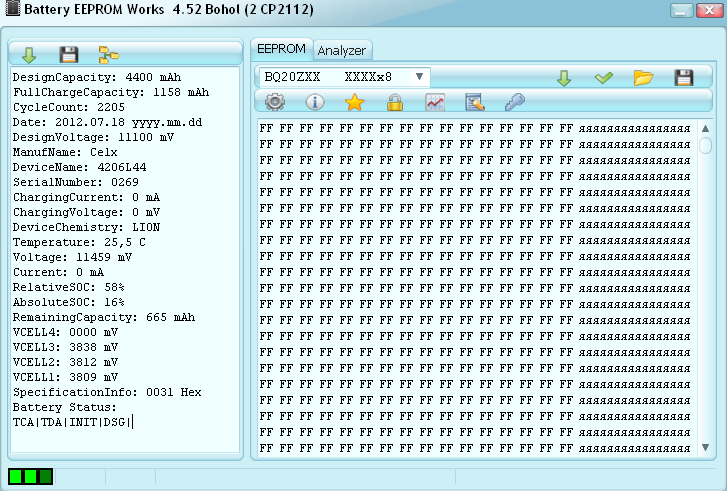This screenshot has height=491, width=727.
Task: Click the Current: 0 mA line
Action: tap(58, 272)
